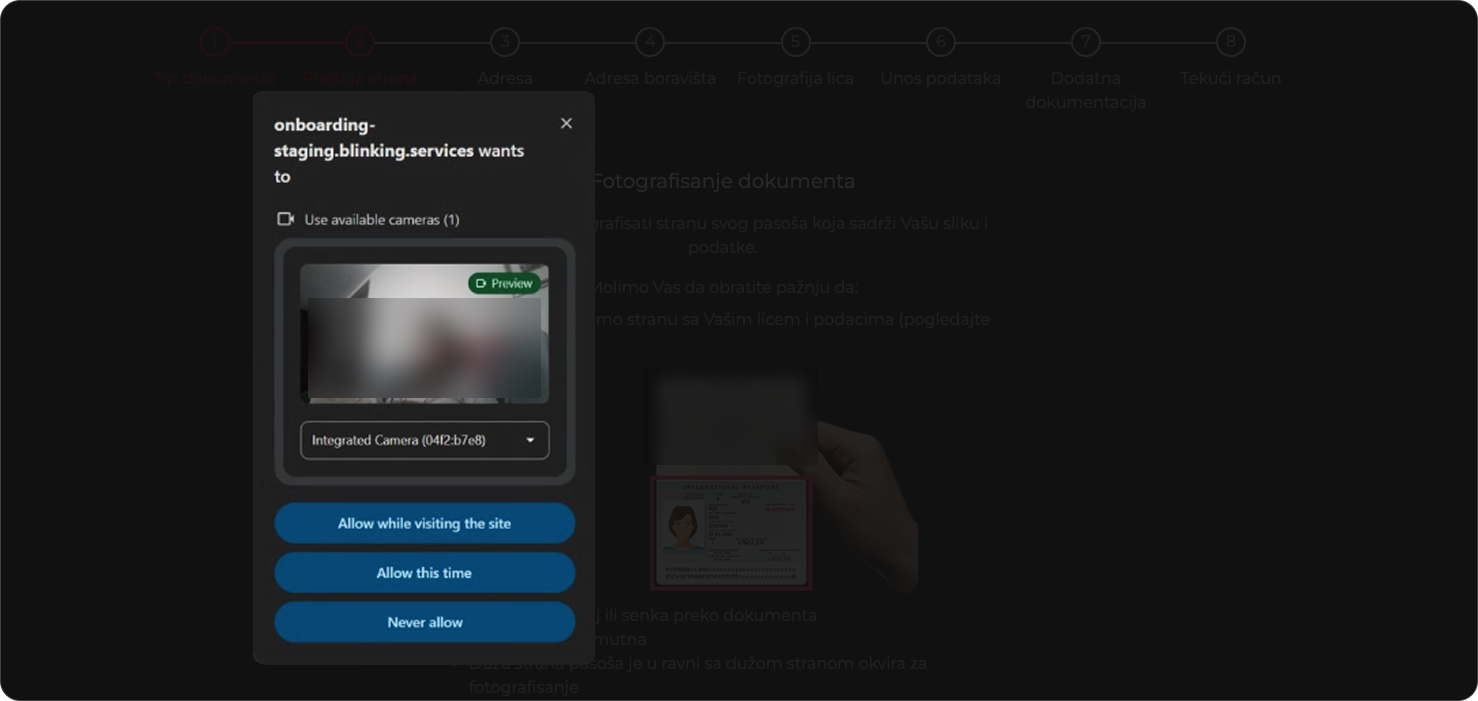Click the green Preview badge
Screen dimensions: 1478x701
pyautogui.click(x=505, y=283)
